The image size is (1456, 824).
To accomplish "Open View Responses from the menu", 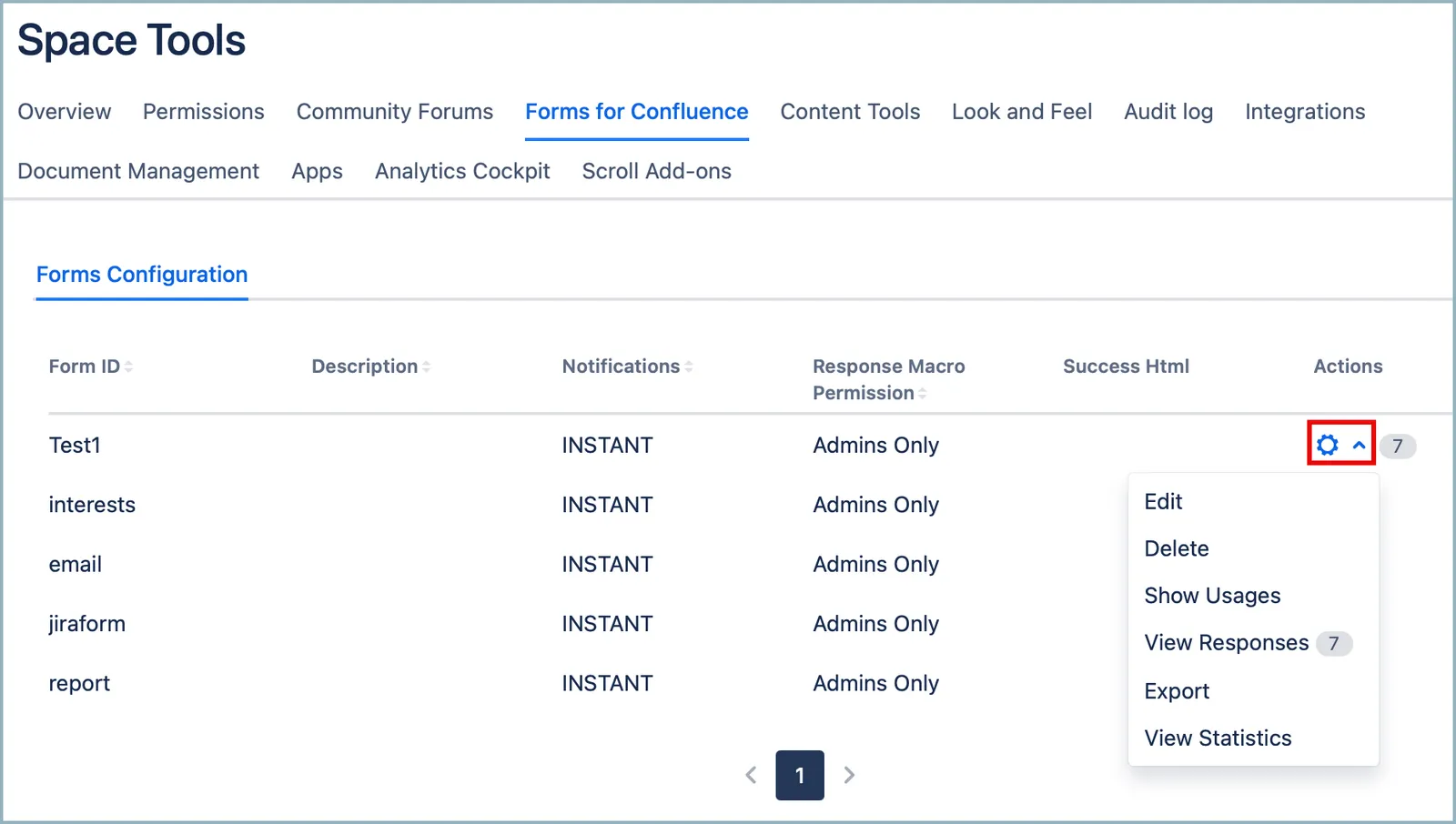I will [x=1227, y=643].
